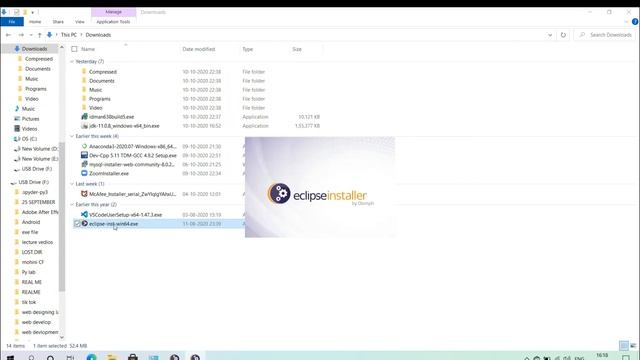The height and width of the screenshot is (360, 640).
Task: Open the 25 SEPTEMBER folder in sidebar
Action: coord(38,202)
